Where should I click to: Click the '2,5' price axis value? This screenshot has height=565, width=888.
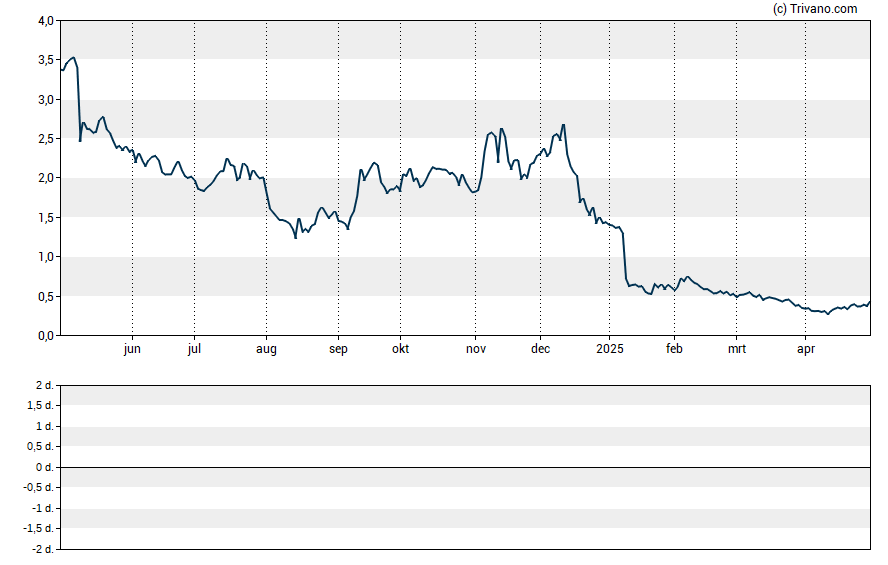[46, 139]
